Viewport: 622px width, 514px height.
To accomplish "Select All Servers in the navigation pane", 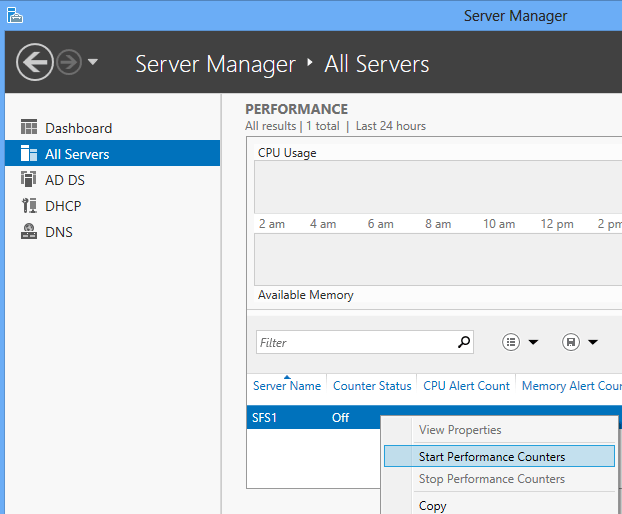I will pyautogui.click(x=113, y=153).
